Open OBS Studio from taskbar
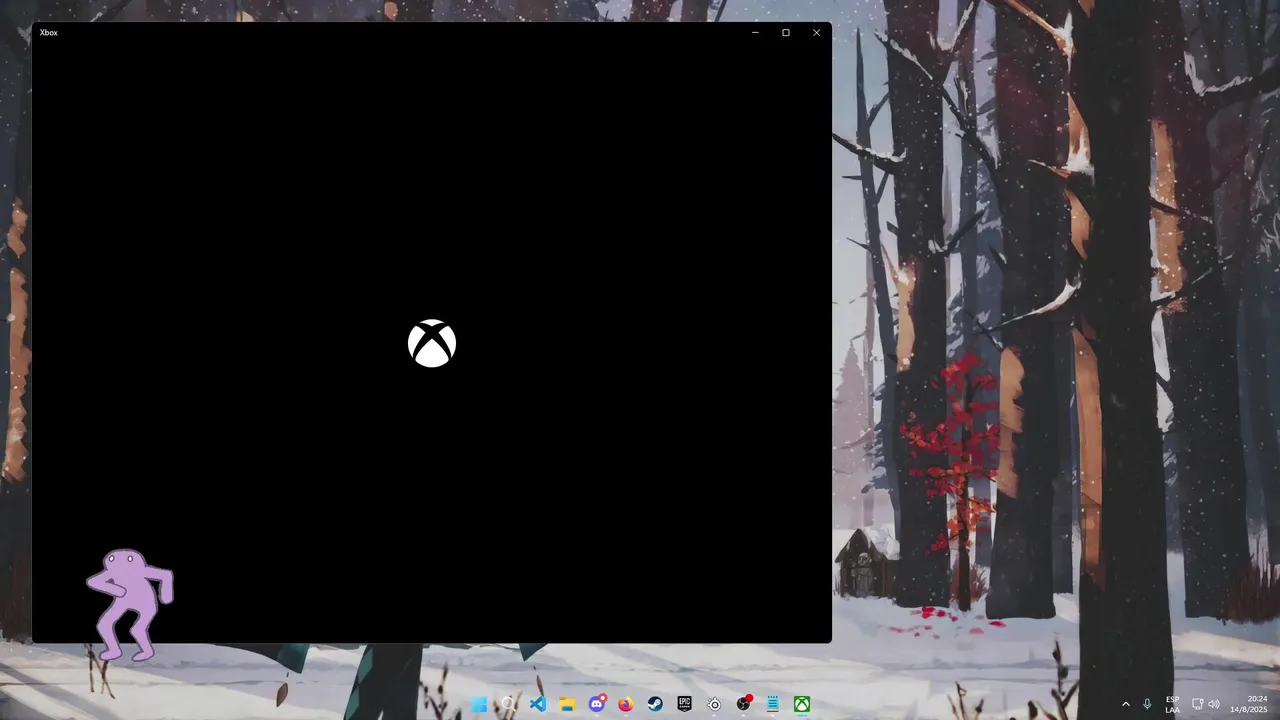1280x720 pixels. (744, 704)
